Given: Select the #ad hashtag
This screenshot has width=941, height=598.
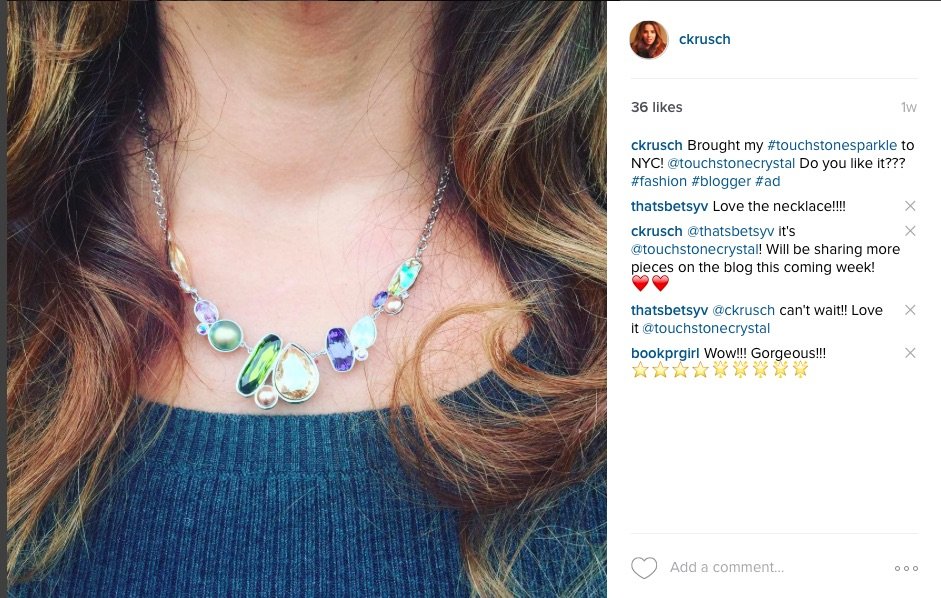Looking at the screenshot, I should pos(767,181).
